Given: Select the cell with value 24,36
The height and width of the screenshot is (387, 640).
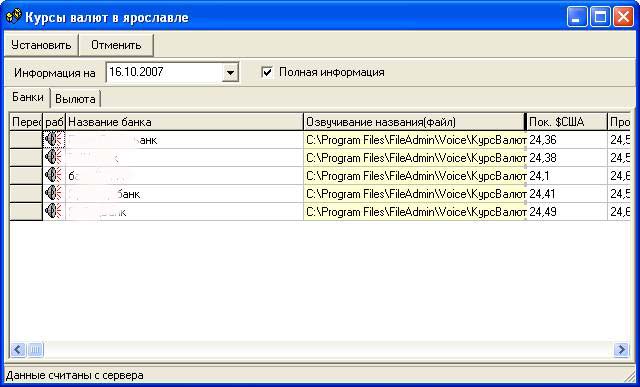Looking at the screenshot, I should (x=567, y=140).
